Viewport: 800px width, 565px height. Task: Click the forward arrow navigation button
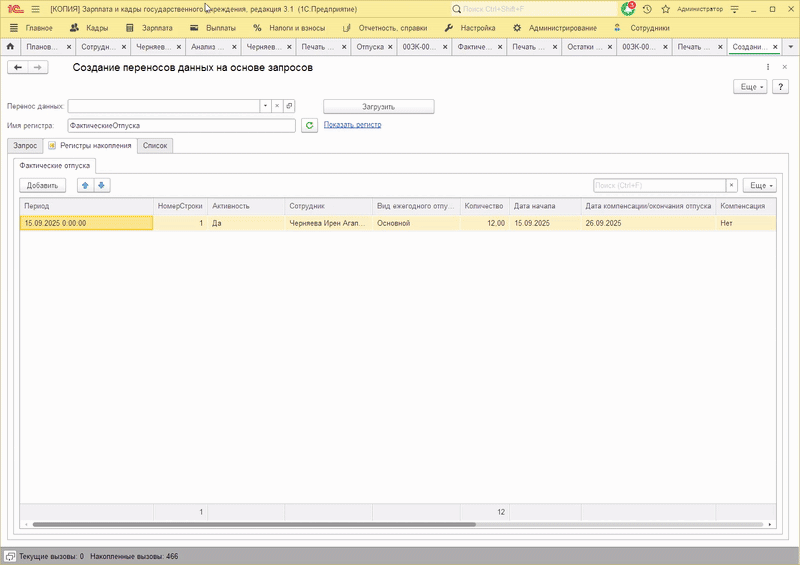38,67
